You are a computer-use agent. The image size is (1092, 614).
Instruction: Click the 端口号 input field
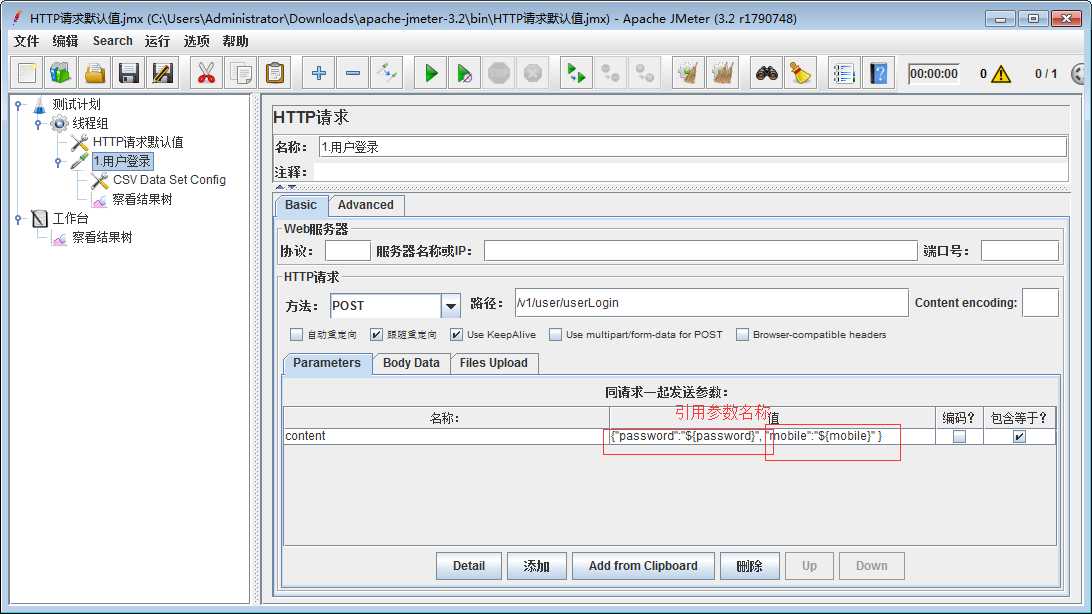coord(1020,251)
